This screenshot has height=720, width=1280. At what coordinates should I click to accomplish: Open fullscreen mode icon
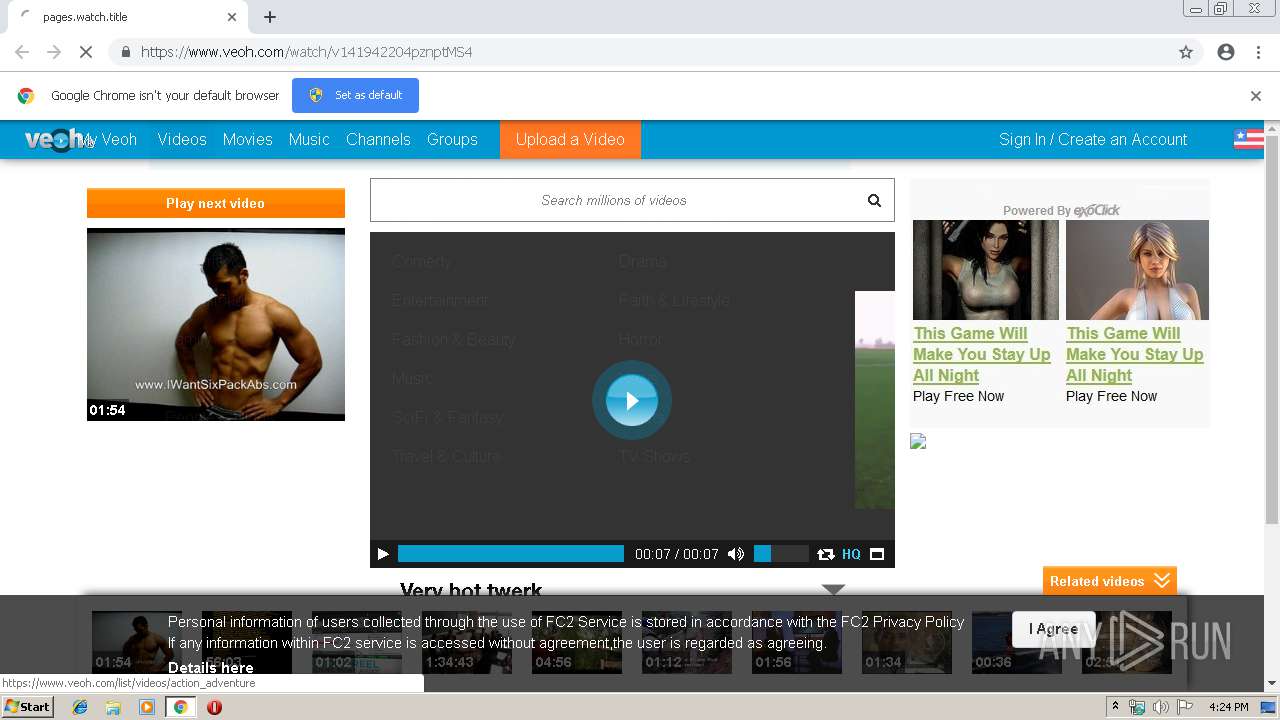(x=877, y=554)
